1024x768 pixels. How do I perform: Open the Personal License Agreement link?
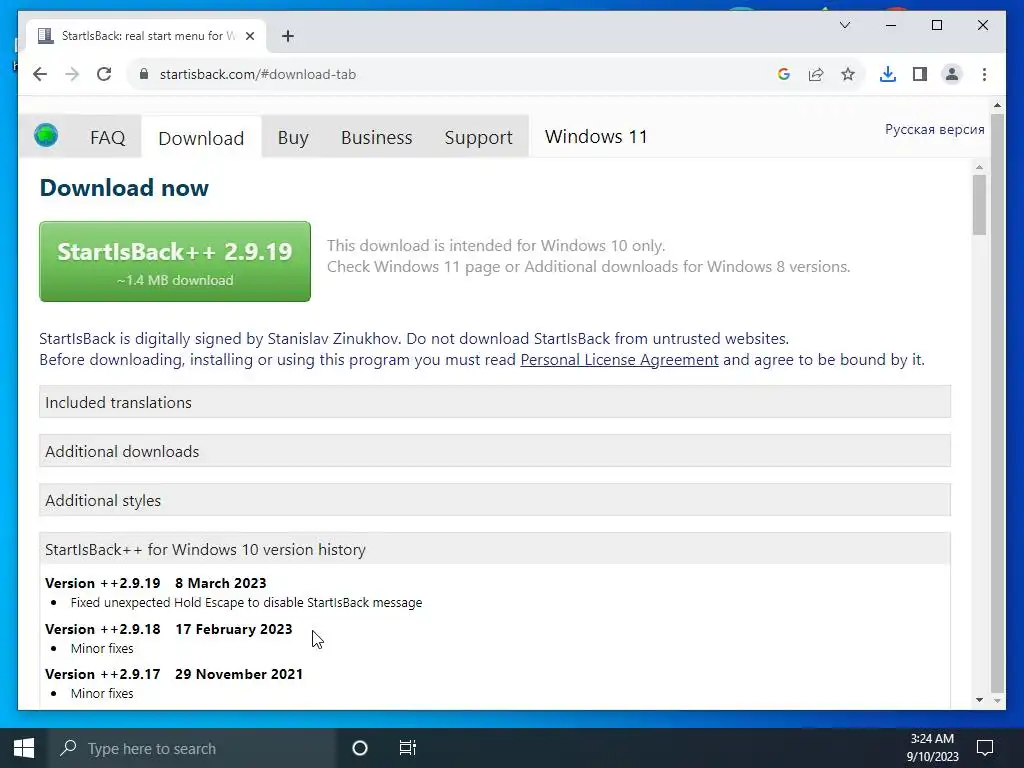pyautogui.click(x=619, y=360)
